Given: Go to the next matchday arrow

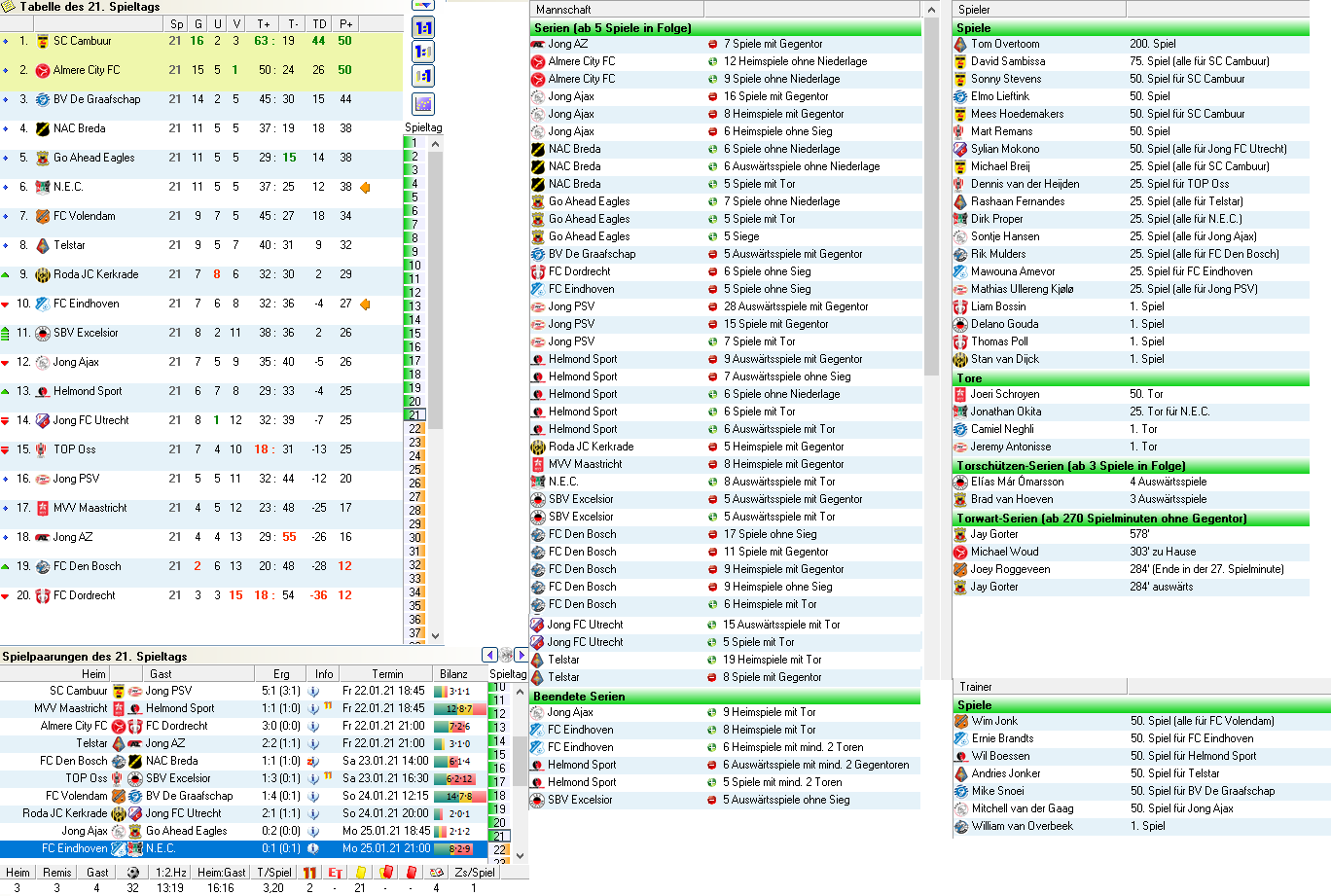Looking at the screenshot, I should 522,655.
